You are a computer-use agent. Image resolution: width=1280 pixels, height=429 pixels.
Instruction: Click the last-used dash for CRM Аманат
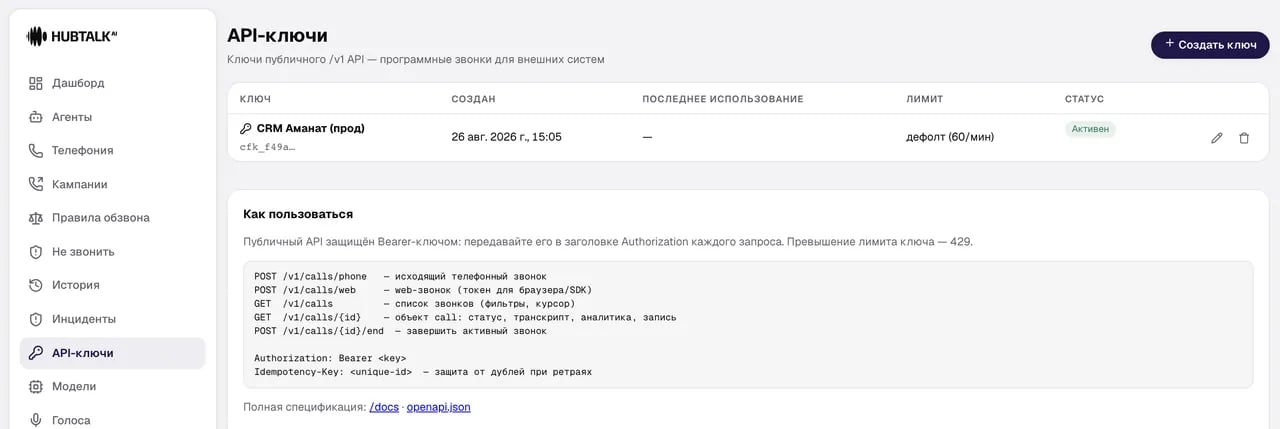point(647,137)
